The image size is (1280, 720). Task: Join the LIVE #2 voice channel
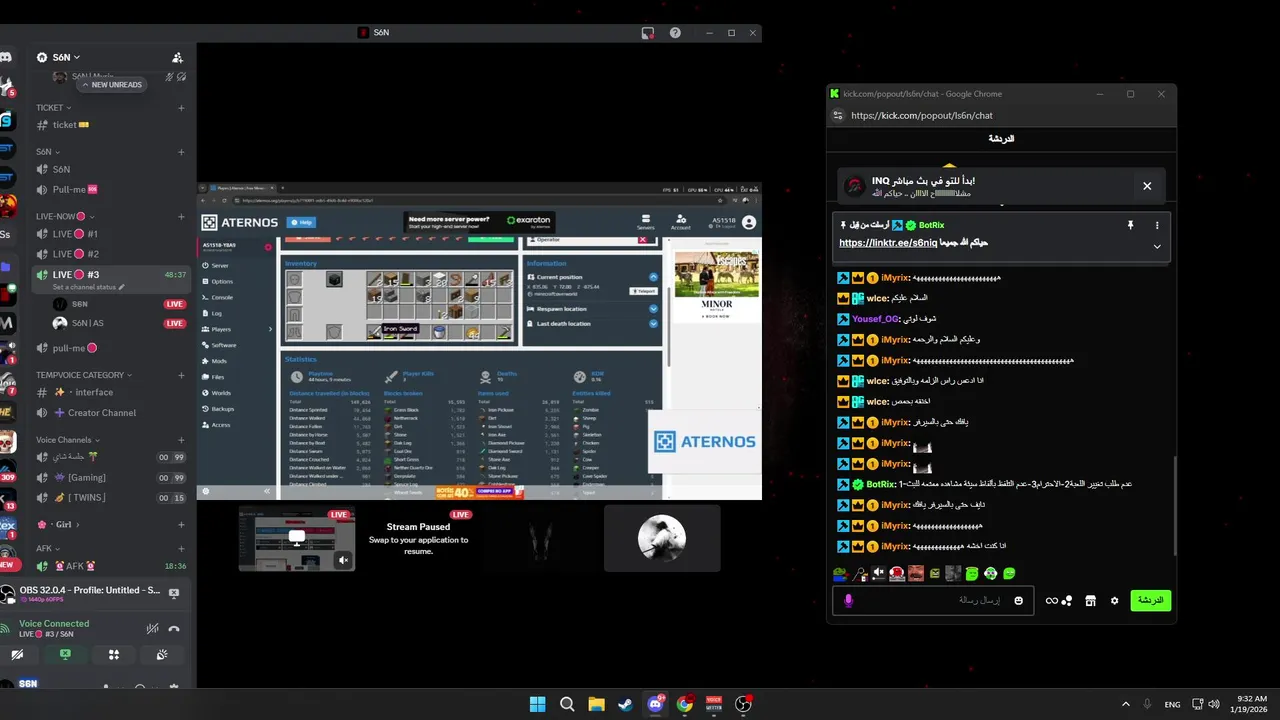[x=111, y=254]
